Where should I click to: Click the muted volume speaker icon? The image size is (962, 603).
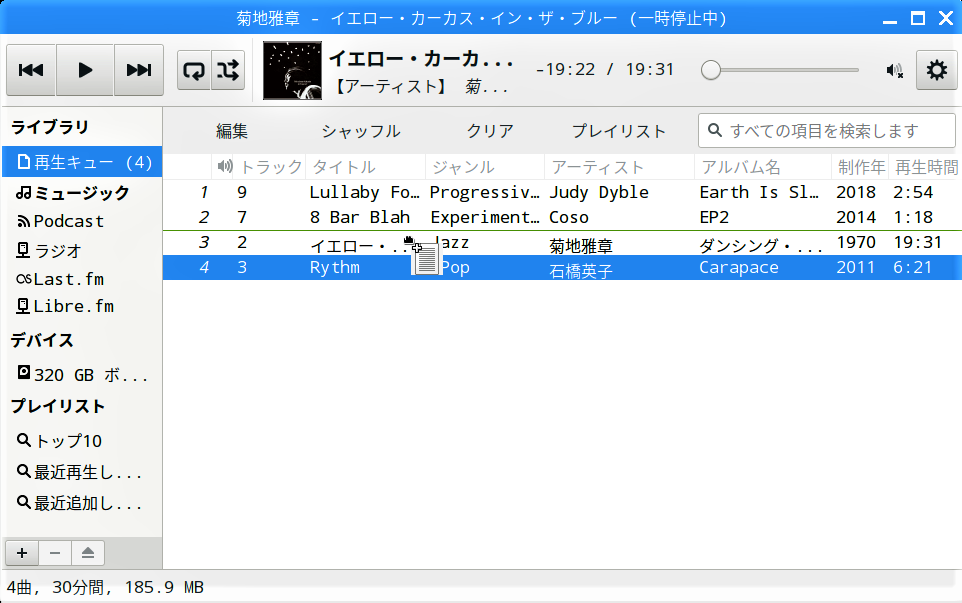[x=895, y=71]
